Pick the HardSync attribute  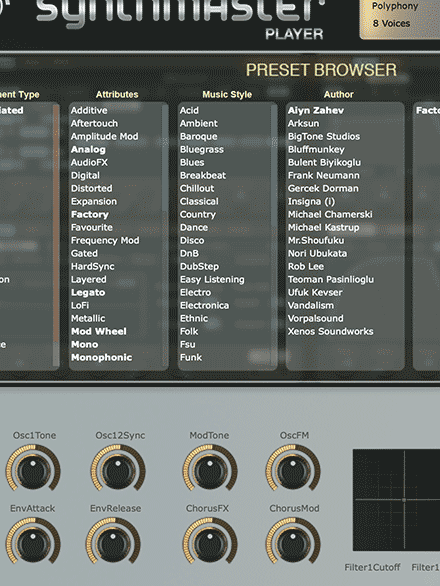tap(93, 266)
